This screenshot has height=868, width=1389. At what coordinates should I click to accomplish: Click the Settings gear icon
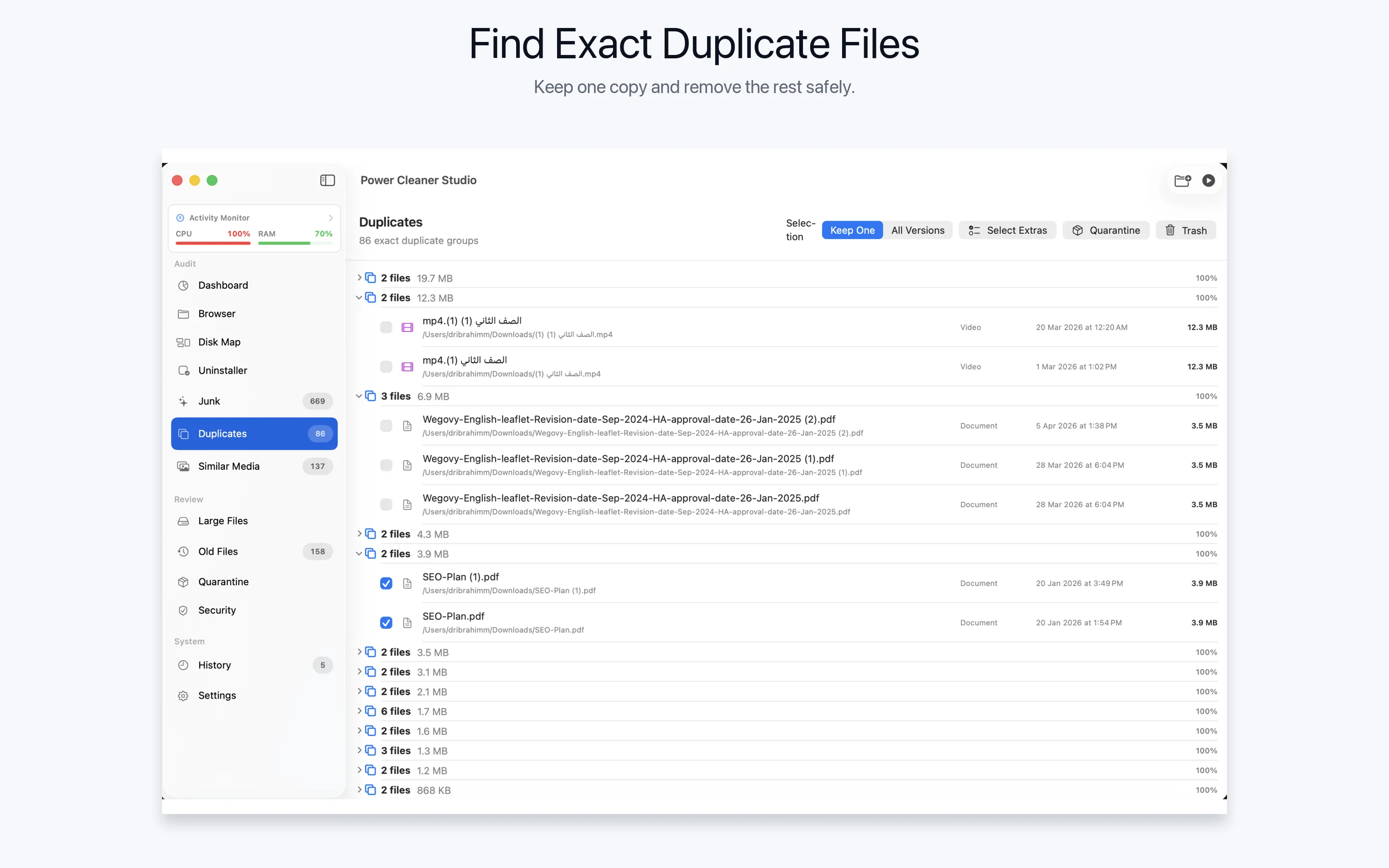pyautogui.click(x=183, y=695)
